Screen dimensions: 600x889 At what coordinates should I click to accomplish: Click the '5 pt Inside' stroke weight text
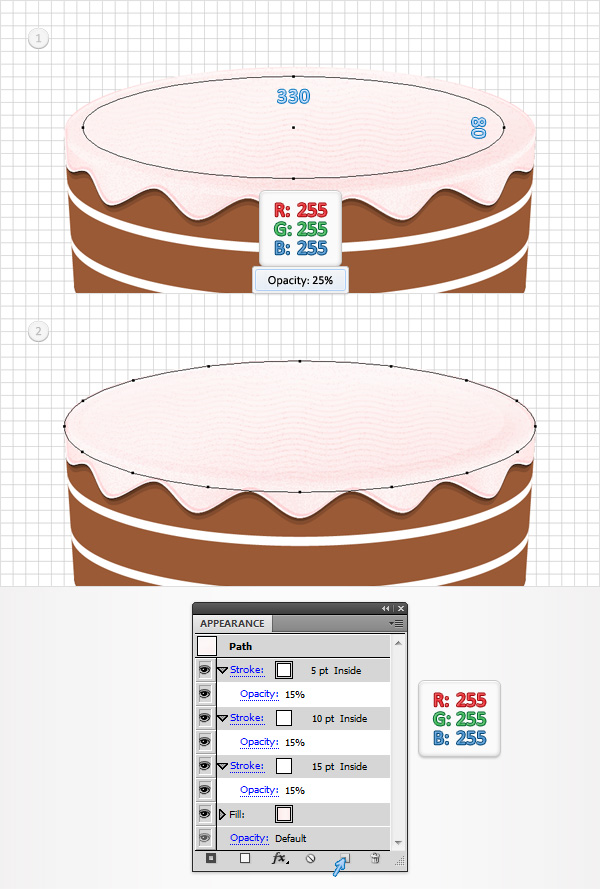click(336, 670)
